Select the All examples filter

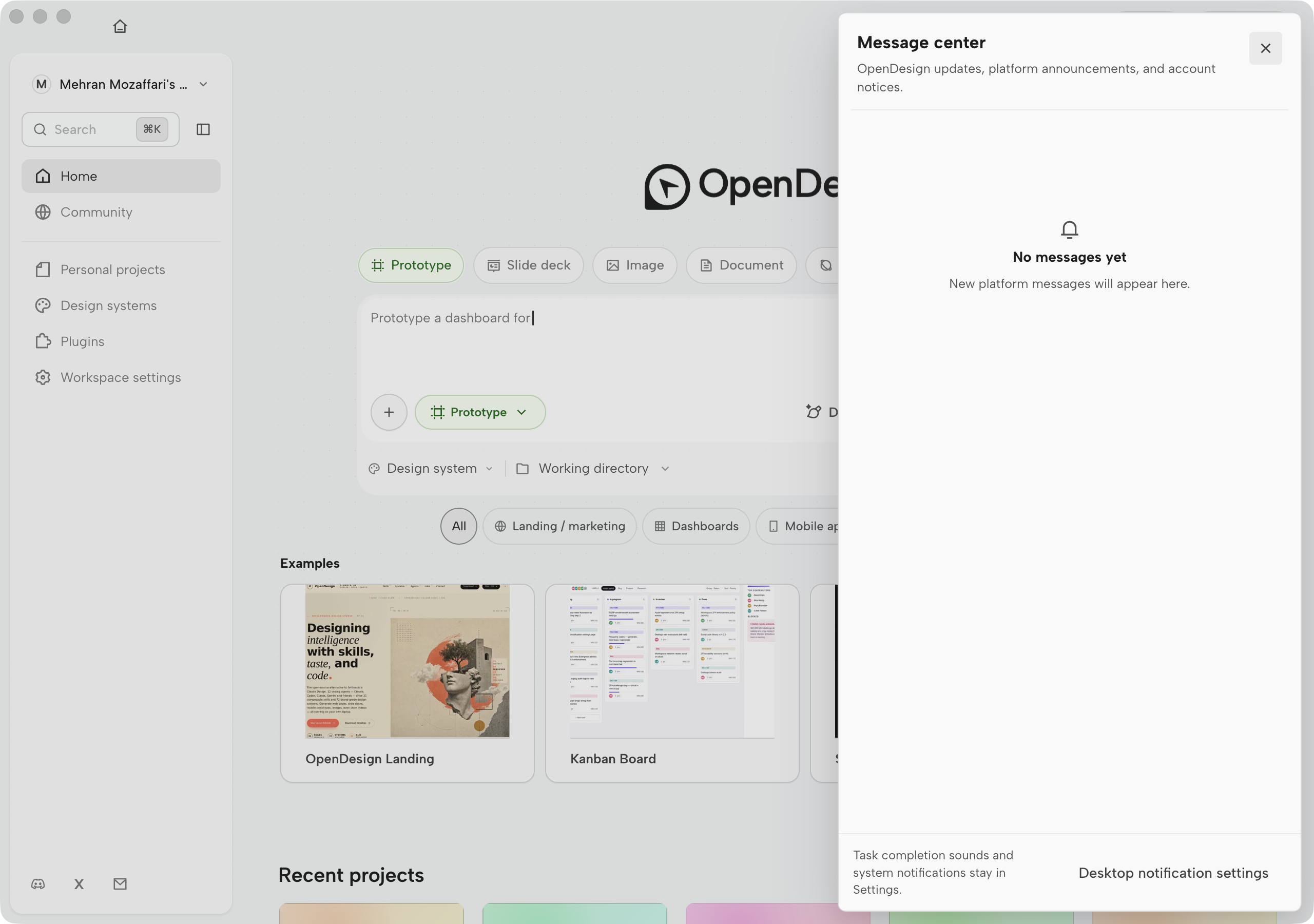[x=458, y=526]
